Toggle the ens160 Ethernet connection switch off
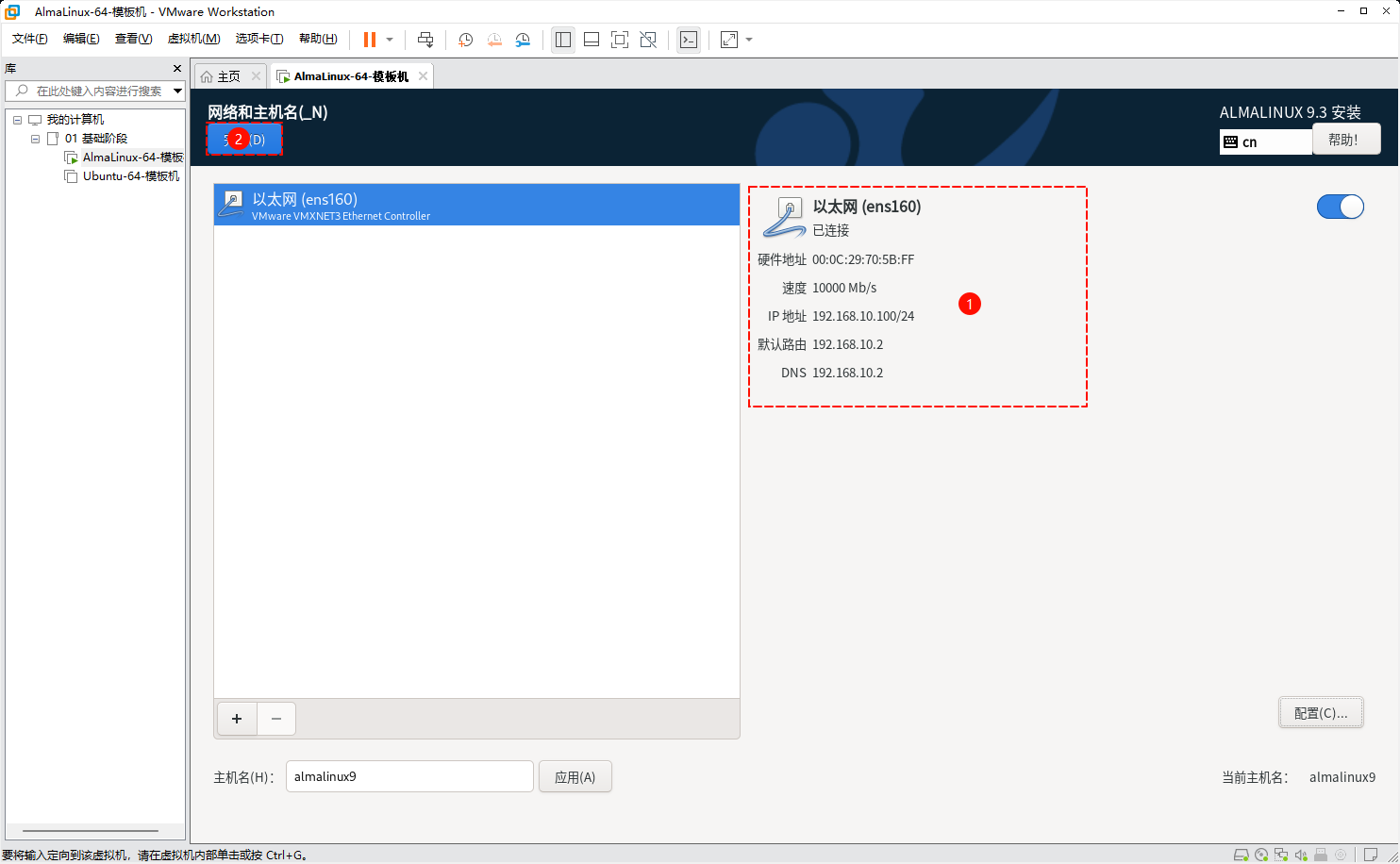Image resolution: width=1400 pixels, height=864 pixels. [1340, 207]
